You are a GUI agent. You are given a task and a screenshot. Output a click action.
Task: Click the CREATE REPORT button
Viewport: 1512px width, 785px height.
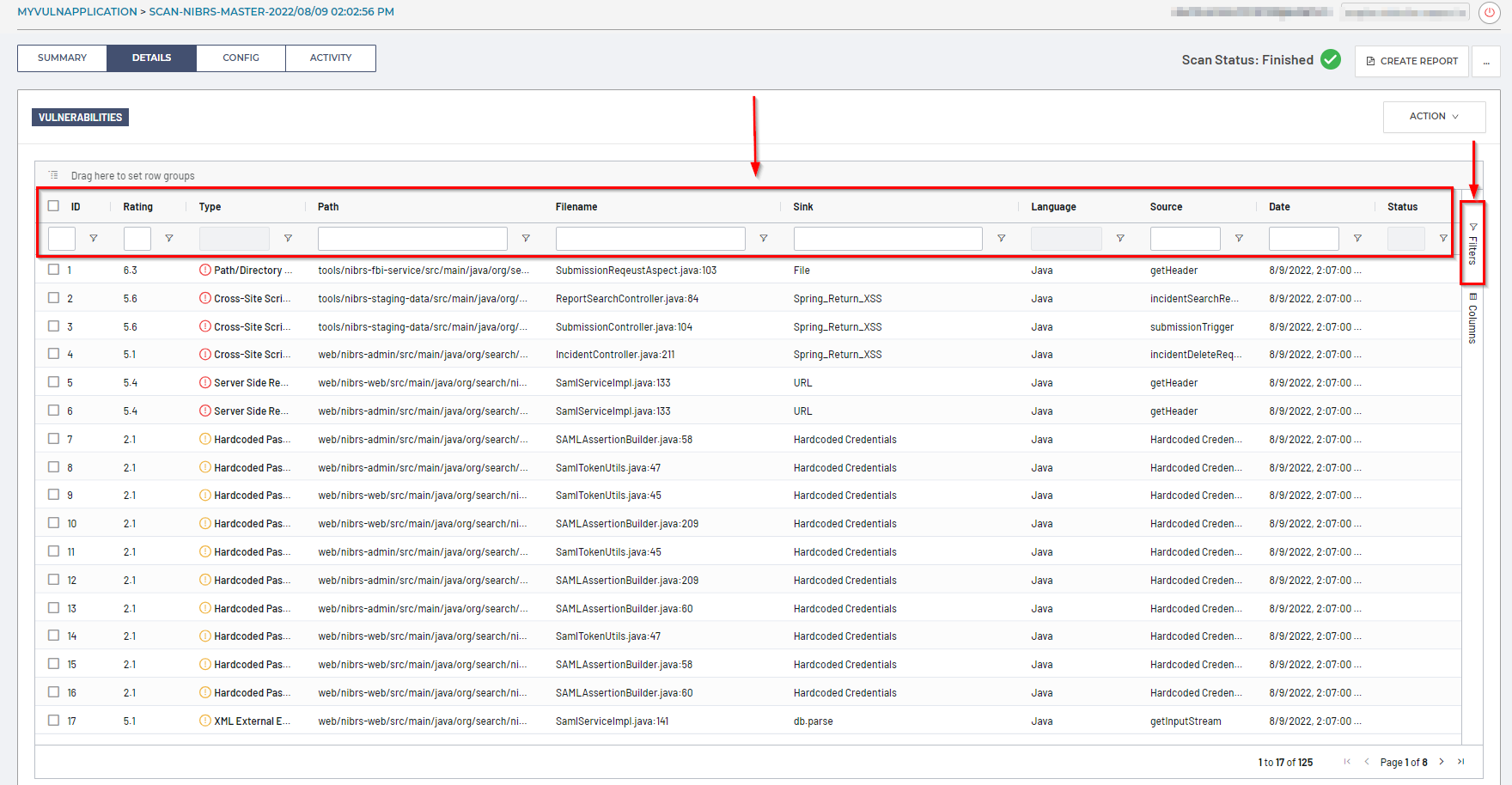(x=1411, y=61)
